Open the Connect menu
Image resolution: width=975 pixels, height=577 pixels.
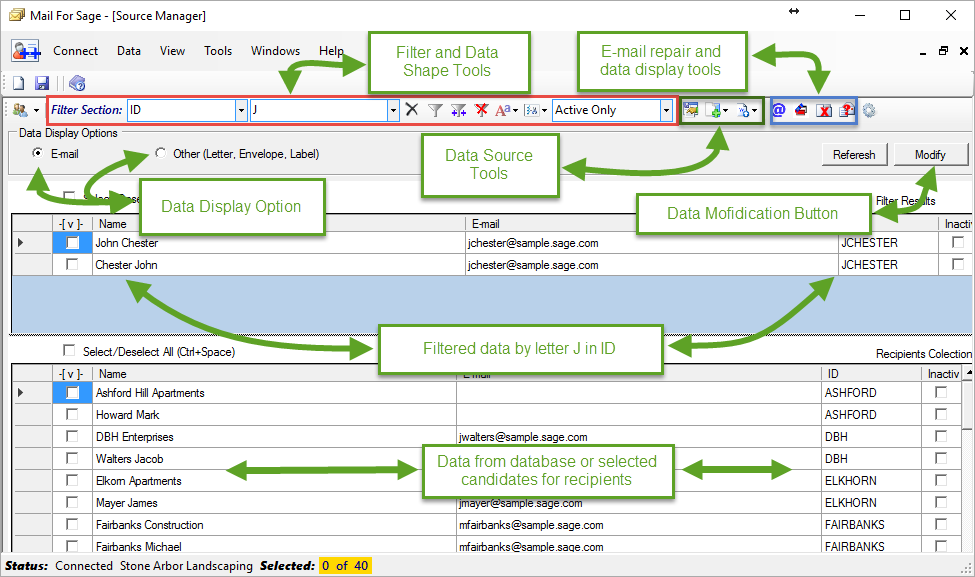(75, 51)
